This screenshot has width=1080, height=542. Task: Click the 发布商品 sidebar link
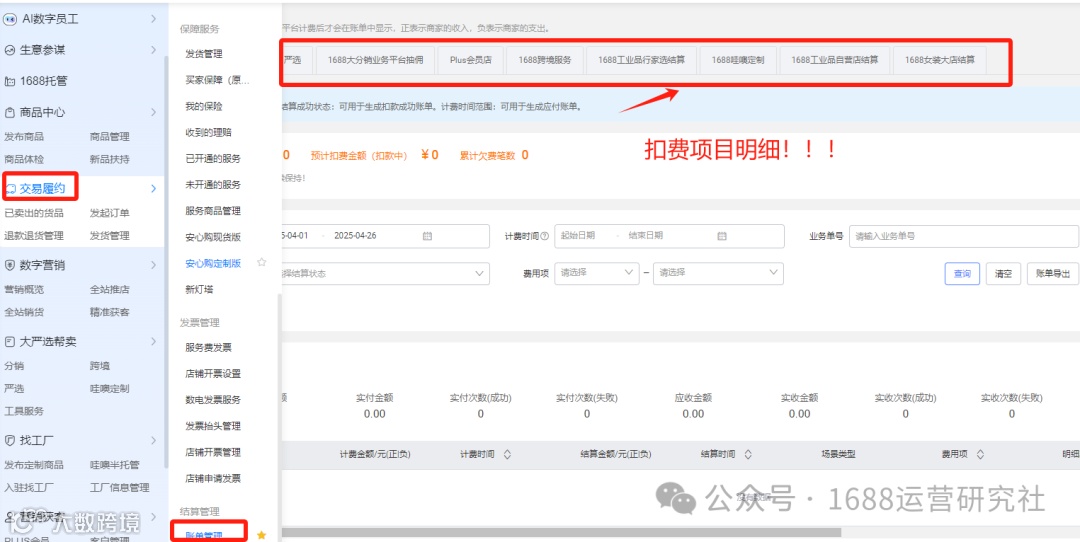pos(23,136)
